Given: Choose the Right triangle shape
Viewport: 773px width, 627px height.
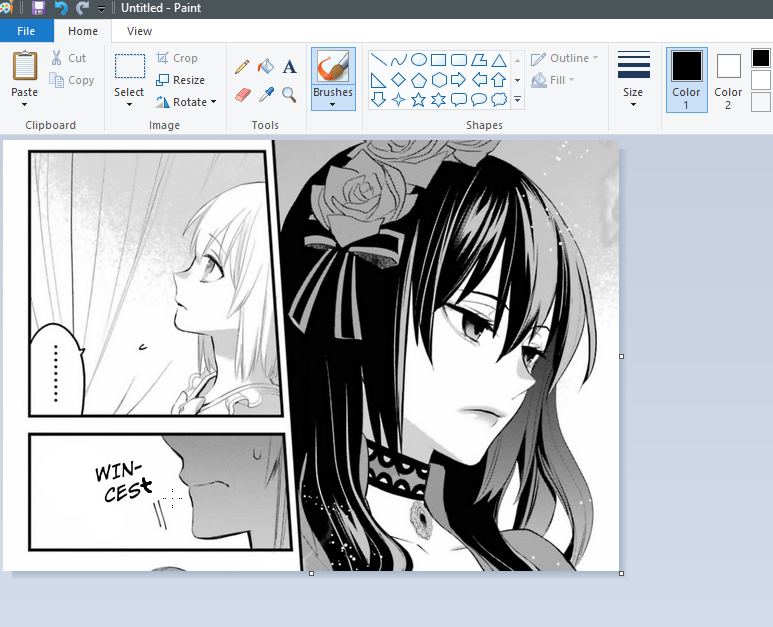Looking at the screenshot, I should tap(378, 79).
